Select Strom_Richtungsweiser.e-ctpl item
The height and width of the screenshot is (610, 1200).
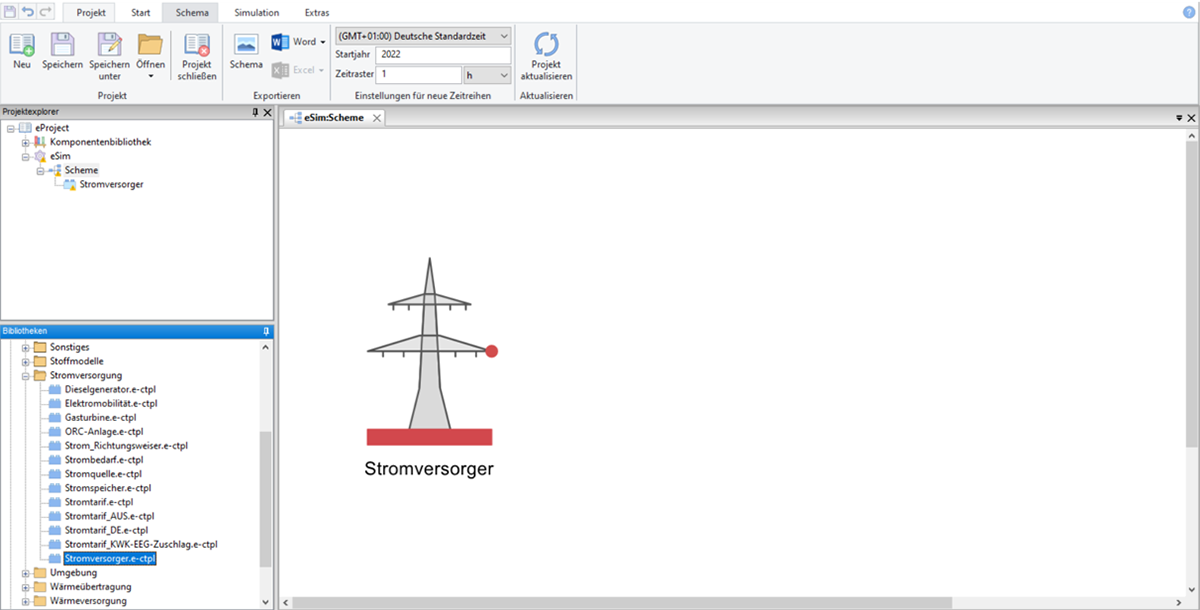(x=125, y=445)
